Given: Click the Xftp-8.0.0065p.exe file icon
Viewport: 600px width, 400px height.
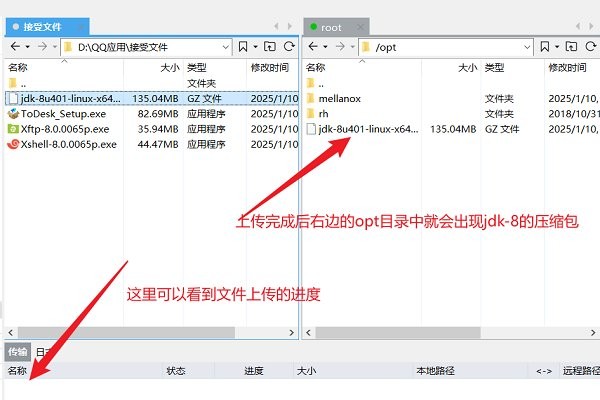Looking at the screenshot, I should [13, 129].
